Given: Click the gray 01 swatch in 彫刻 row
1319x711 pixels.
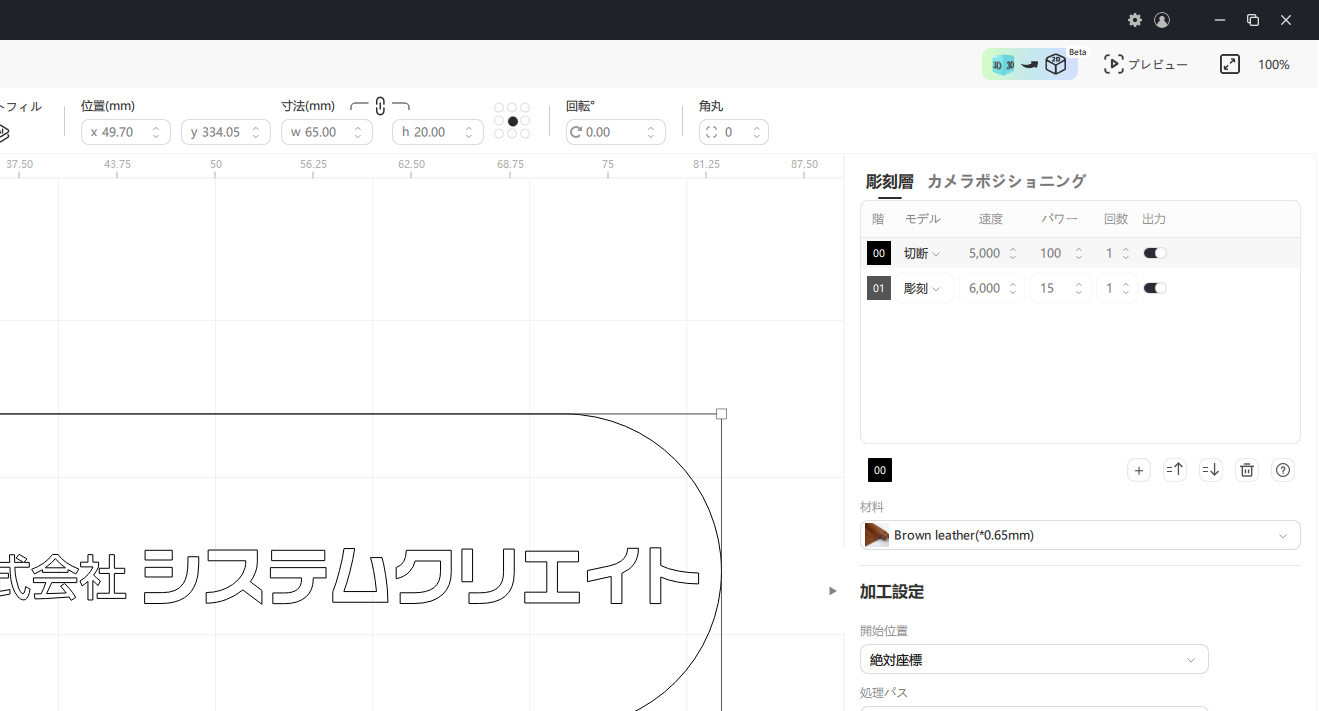Looking at the screenshot, I should click(x=879, y=288).
